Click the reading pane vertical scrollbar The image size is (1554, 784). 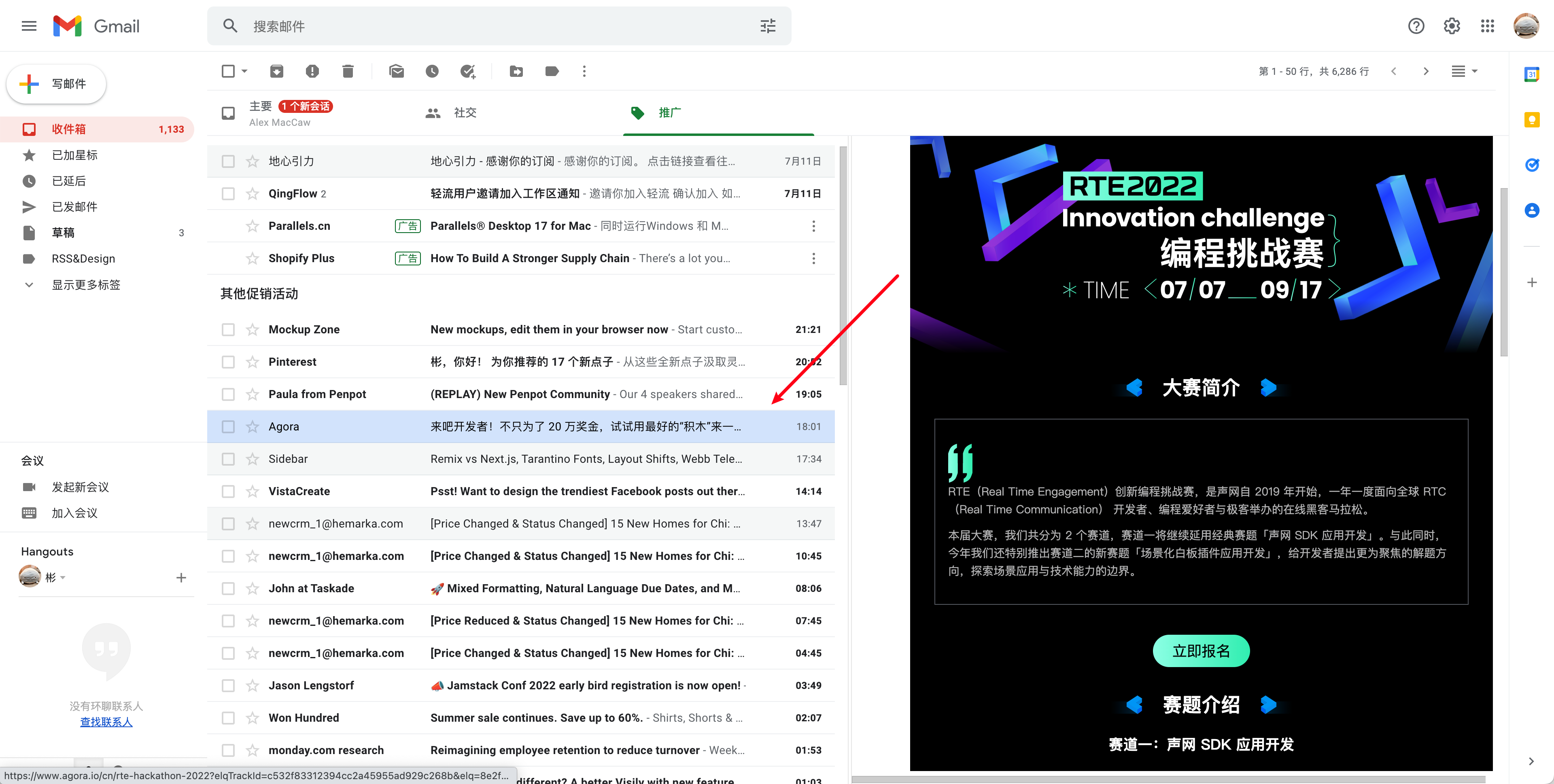pos(1503,271)
